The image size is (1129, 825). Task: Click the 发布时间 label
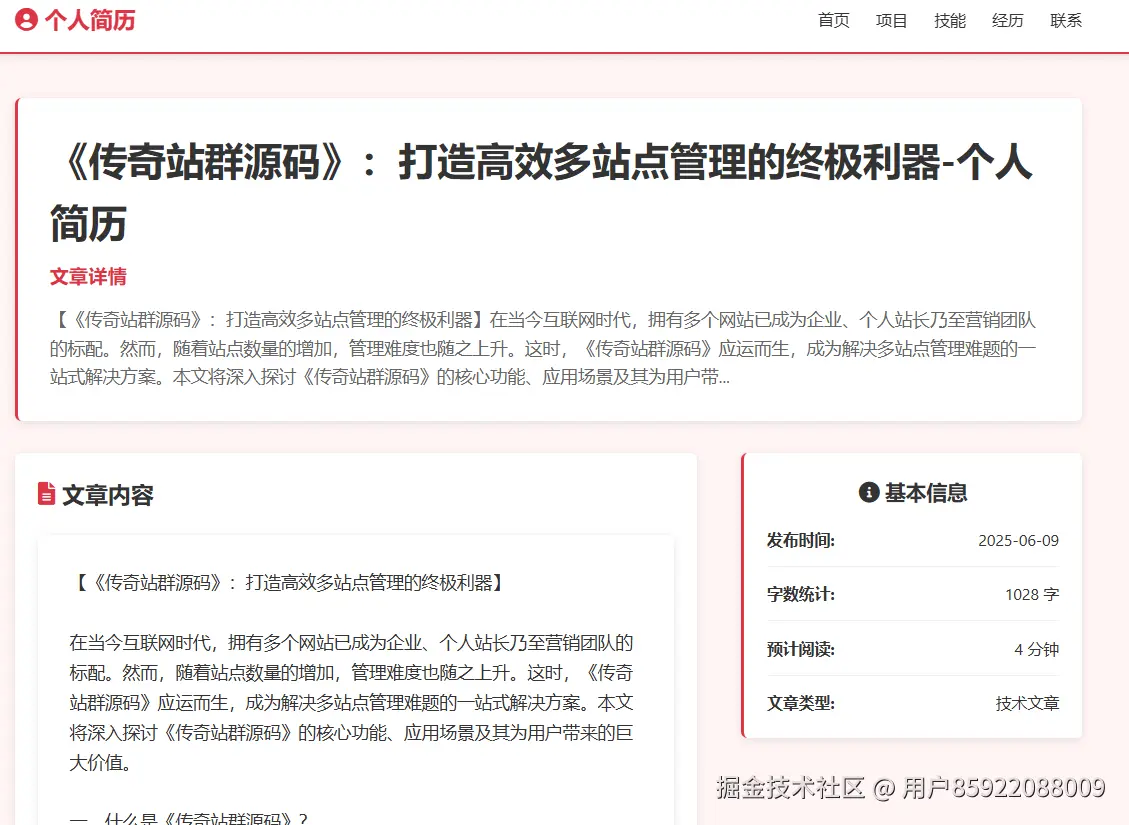tap(800, 540)
